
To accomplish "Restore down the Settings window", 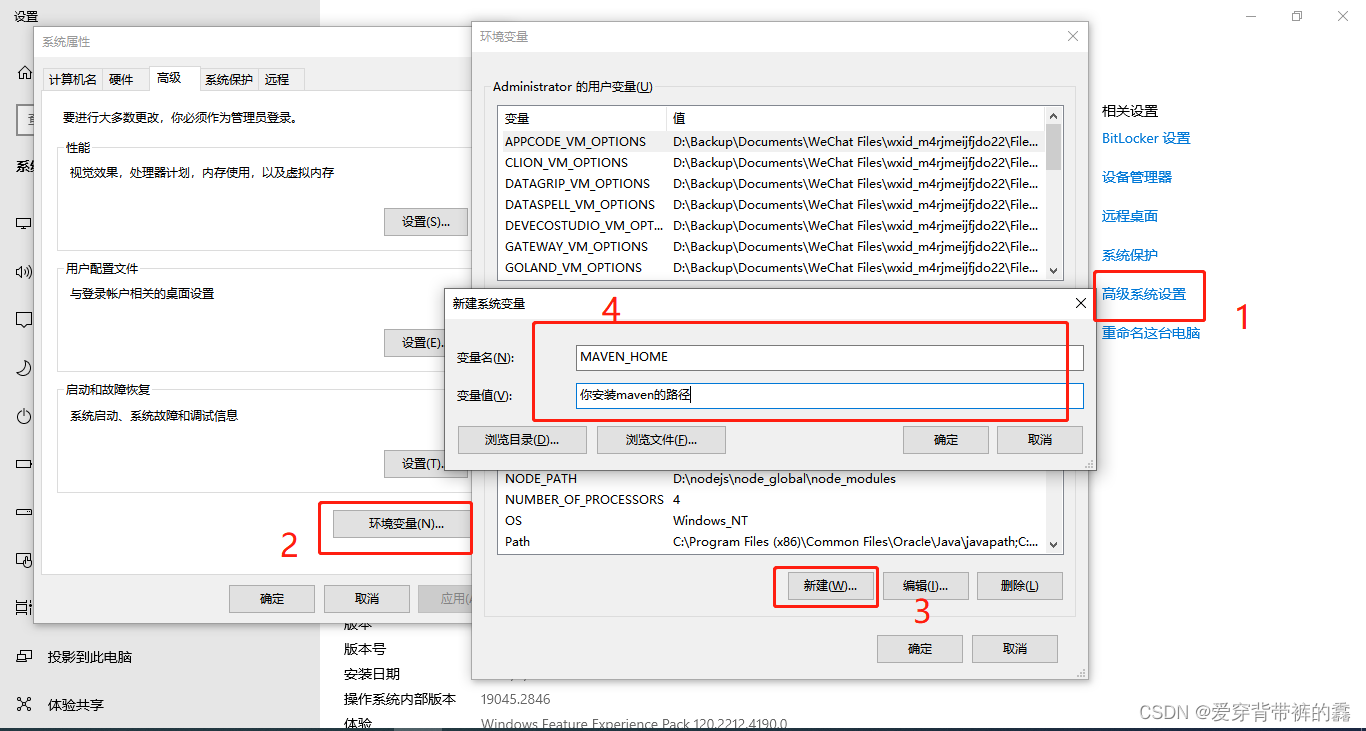I will pyautogui.click(x=1297, y=16).
